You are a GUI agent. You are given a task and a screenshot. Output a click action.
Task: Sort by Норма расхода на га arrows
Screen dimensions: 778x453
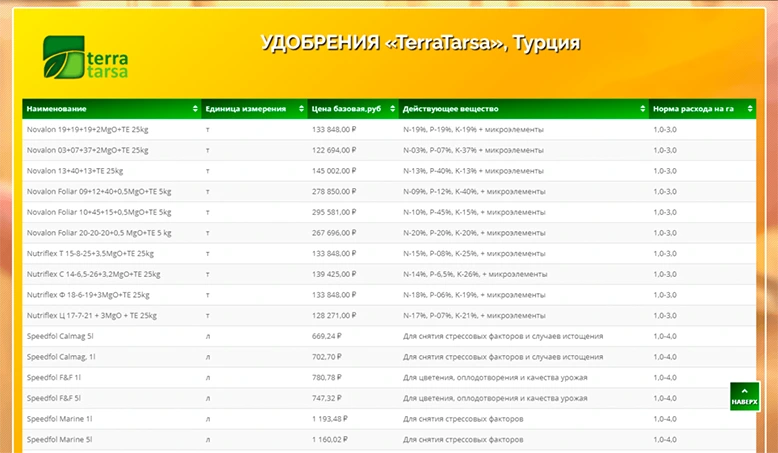tap(750, 109)
